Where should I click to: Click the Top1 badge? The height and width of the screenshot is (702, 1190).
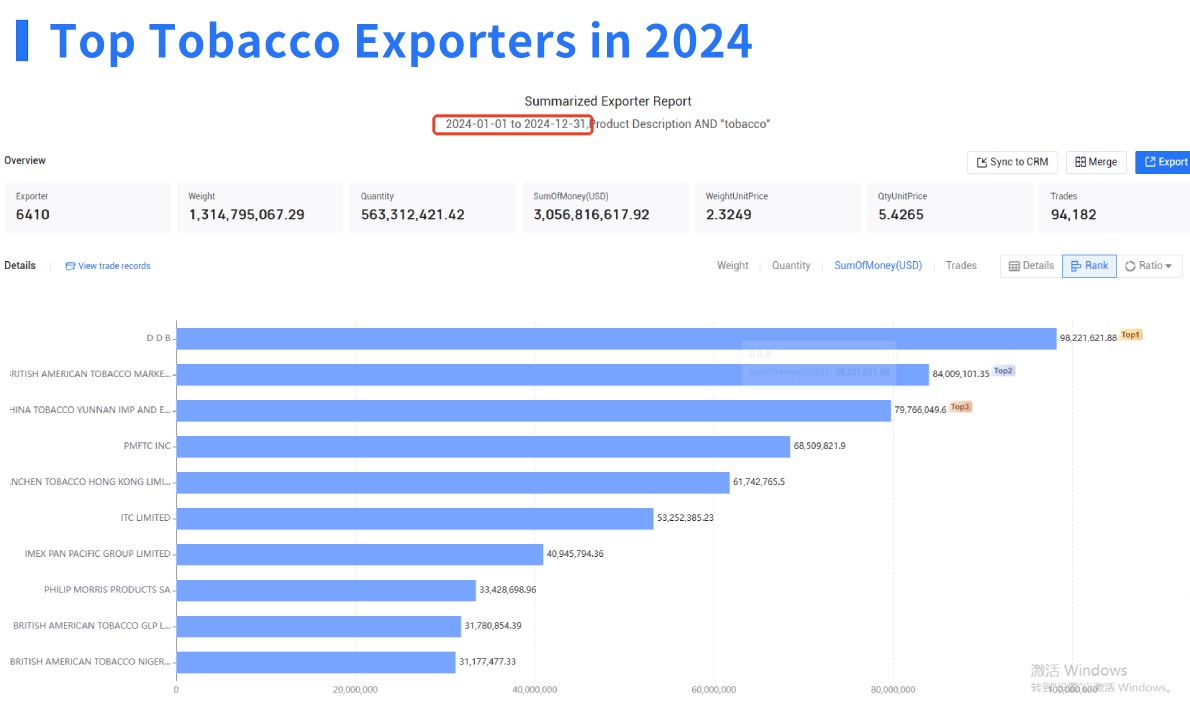(1131, 335)
